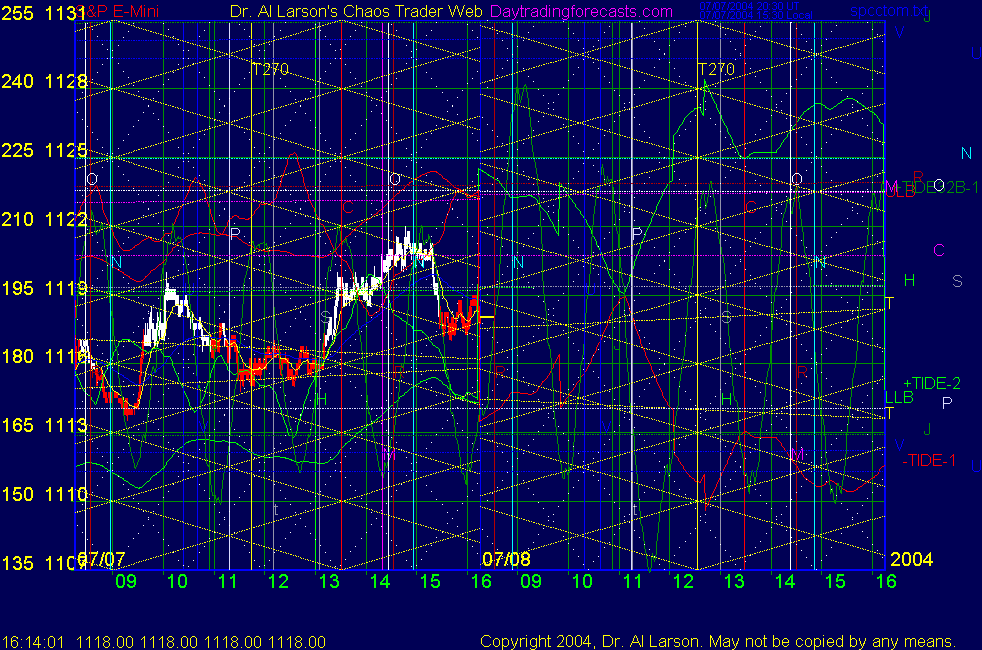Click the 135 1107 price axis label
The width and height of the screenshot is (982, 650).
(x=44, y=563)
